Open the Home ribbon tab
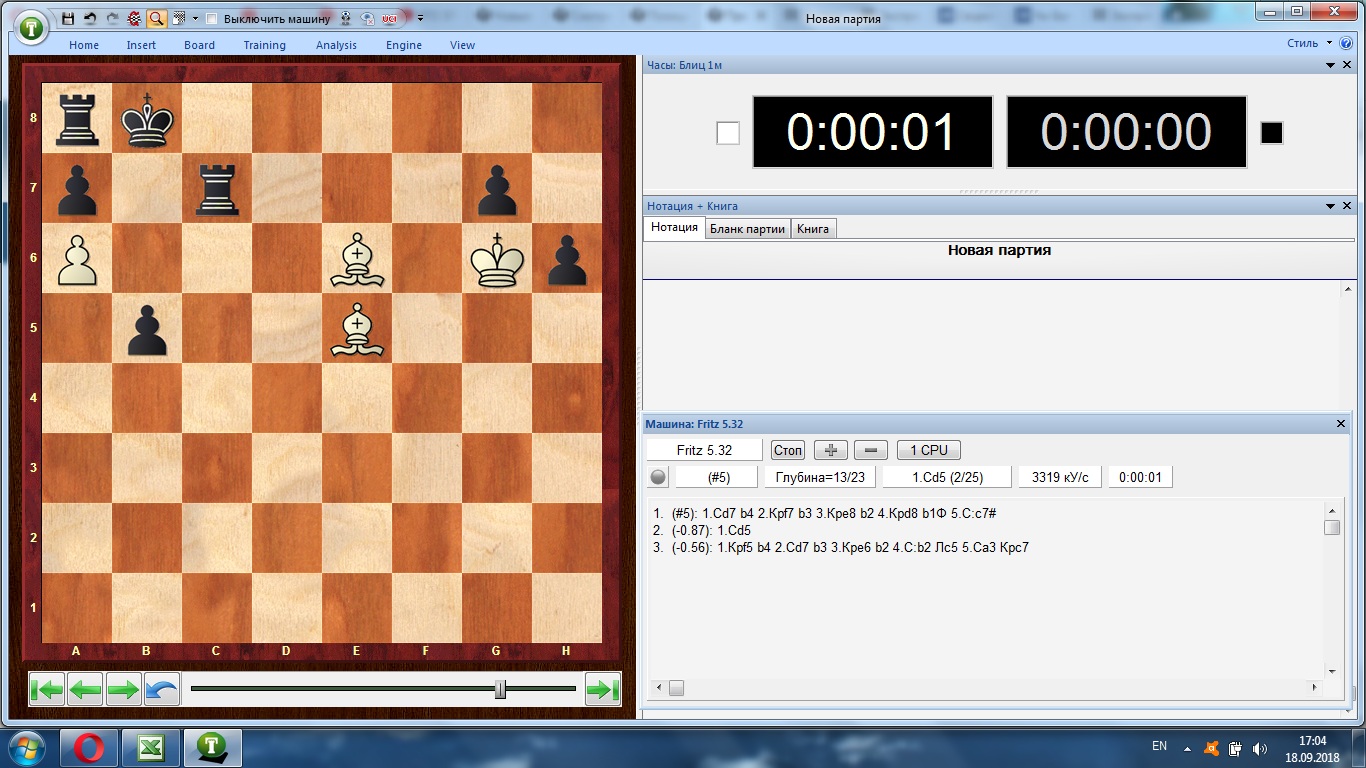Image resolution: width=1366 pixels, height=768 pixels. click(x=84, y=45)
